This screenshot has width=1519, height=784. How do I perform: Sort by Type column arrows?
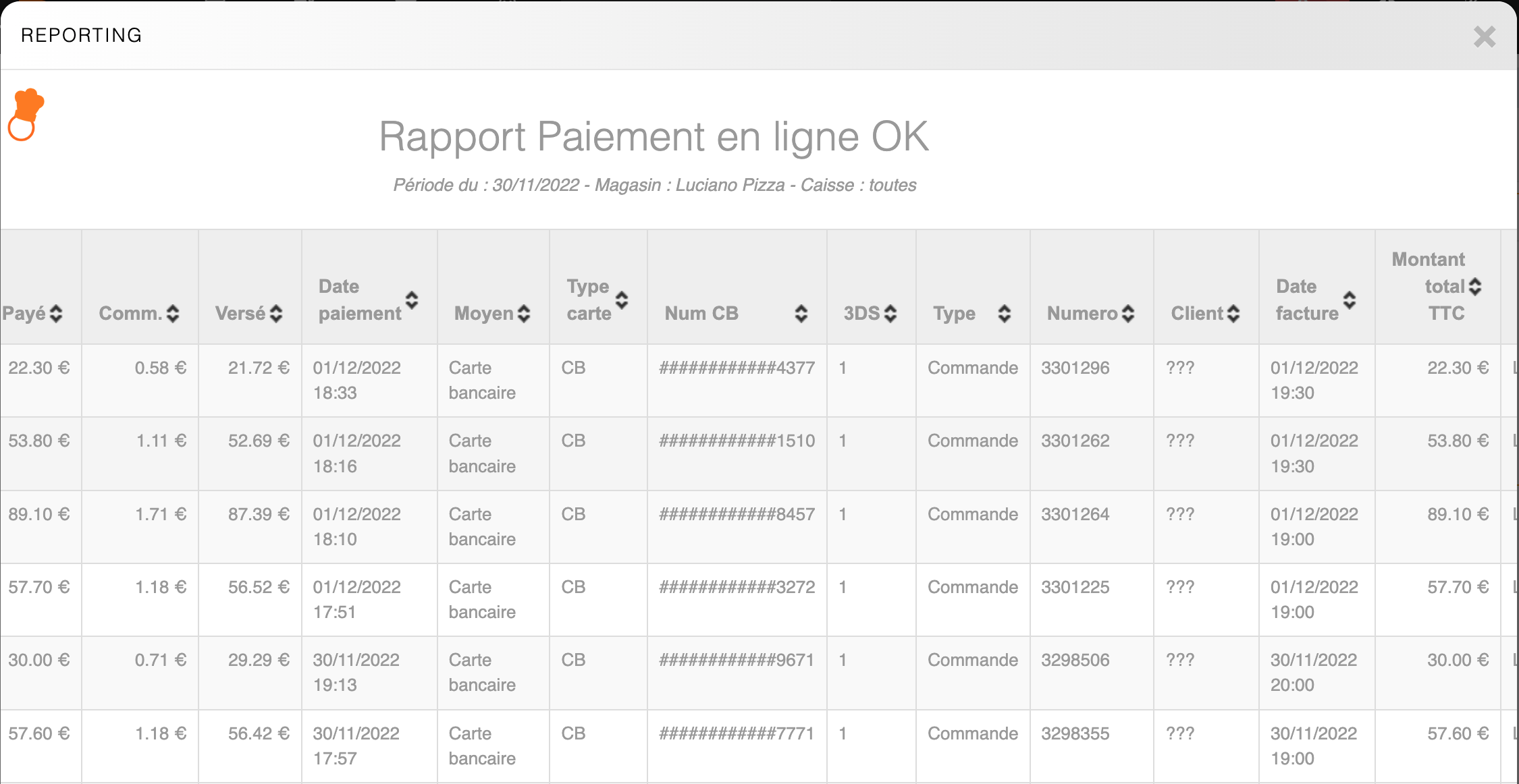(1004, 314)
